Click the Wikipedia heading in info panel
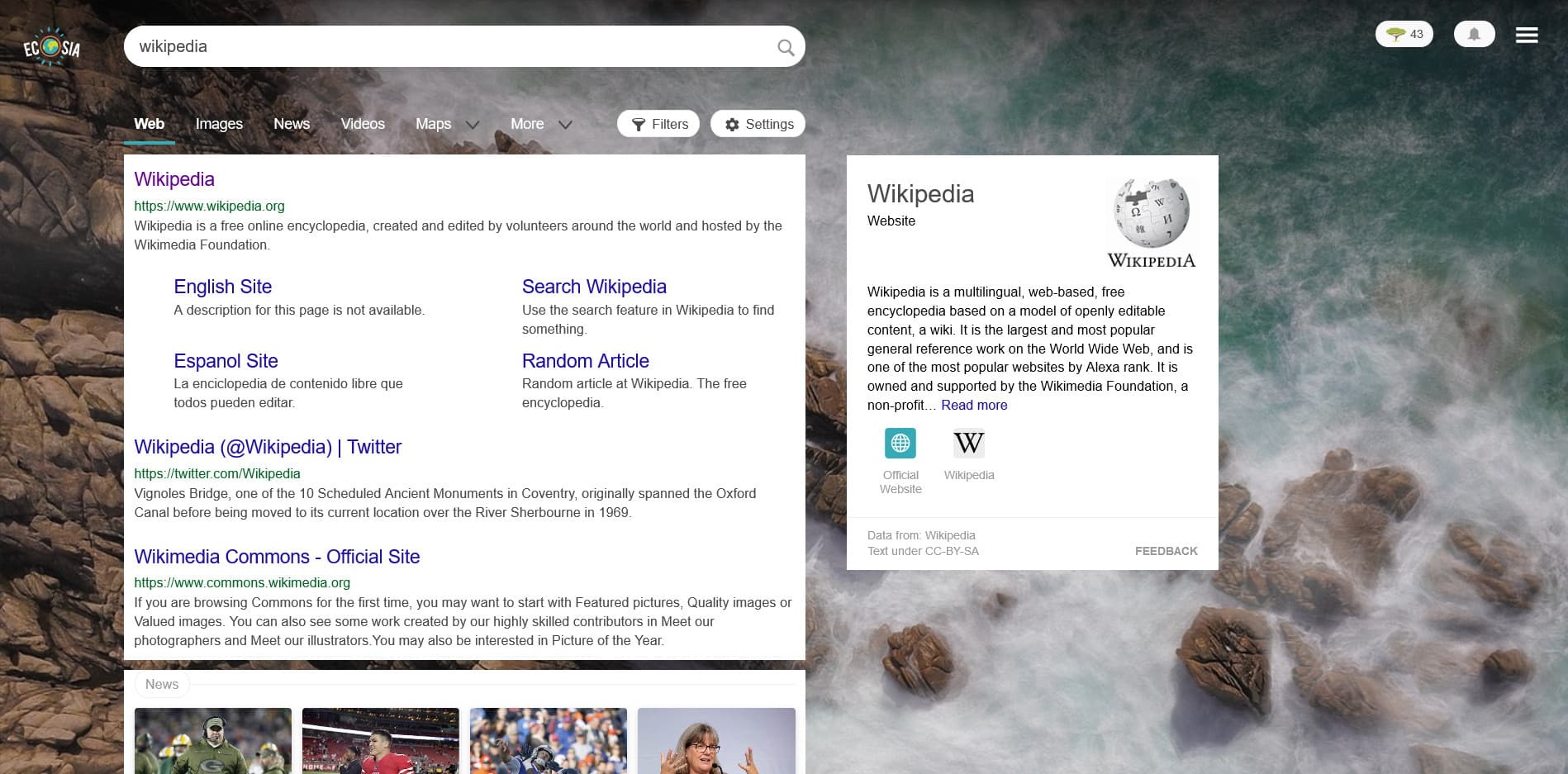1568x774 pixels. point(920,193)
